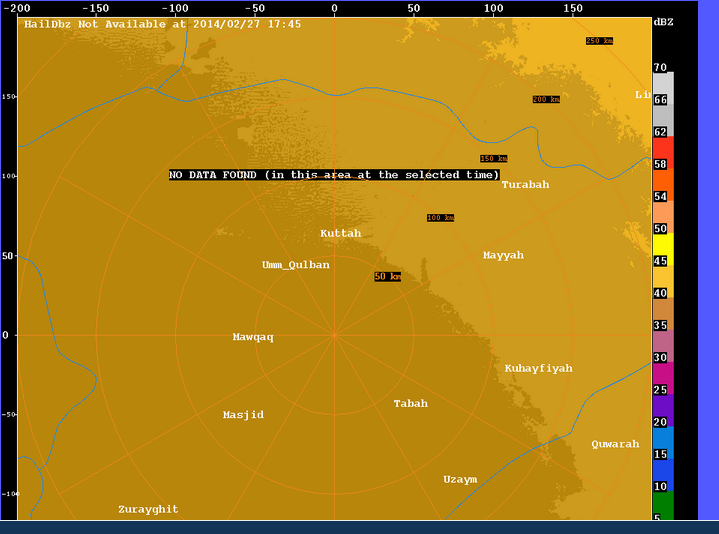Click the Mawqaq place label
Viewport: 719px width, 534px height.
[253, 337]
